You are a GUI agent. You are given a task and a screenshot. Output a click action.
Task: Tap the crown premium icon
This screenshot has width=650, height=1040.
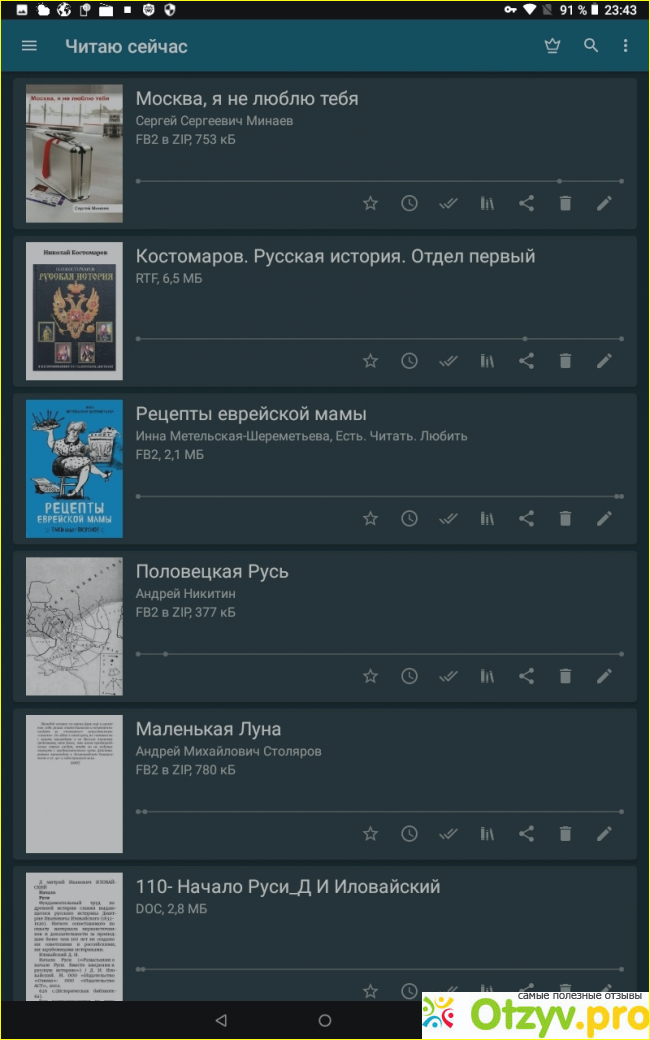pyautogui.click(x=552, y=46)
